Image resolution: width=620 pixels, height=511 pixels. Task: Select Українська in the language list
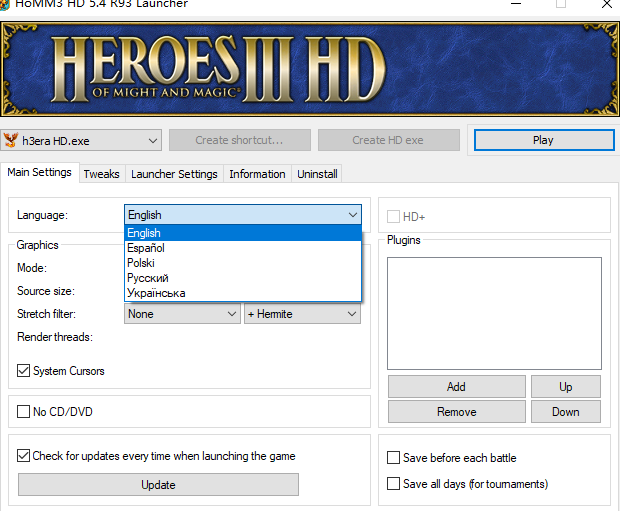click(243, 293)
